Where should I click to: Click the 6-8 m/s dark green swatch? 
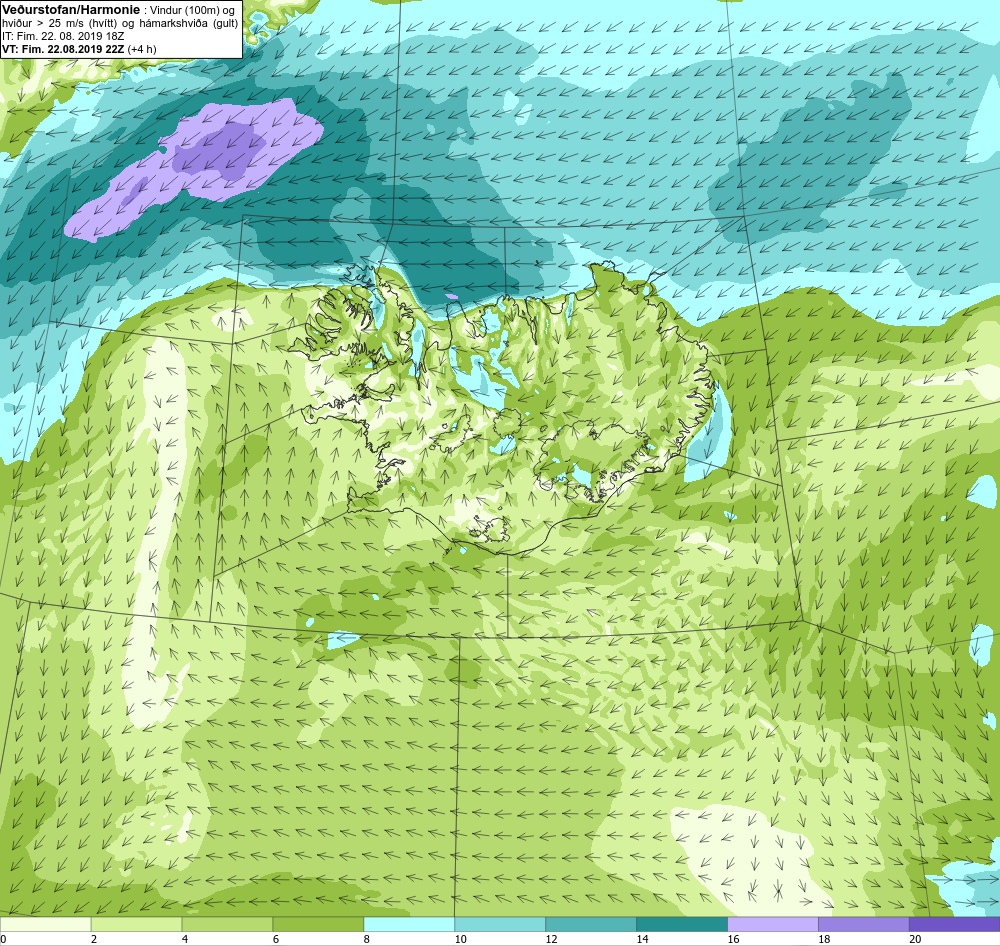[x=318, y=924]
